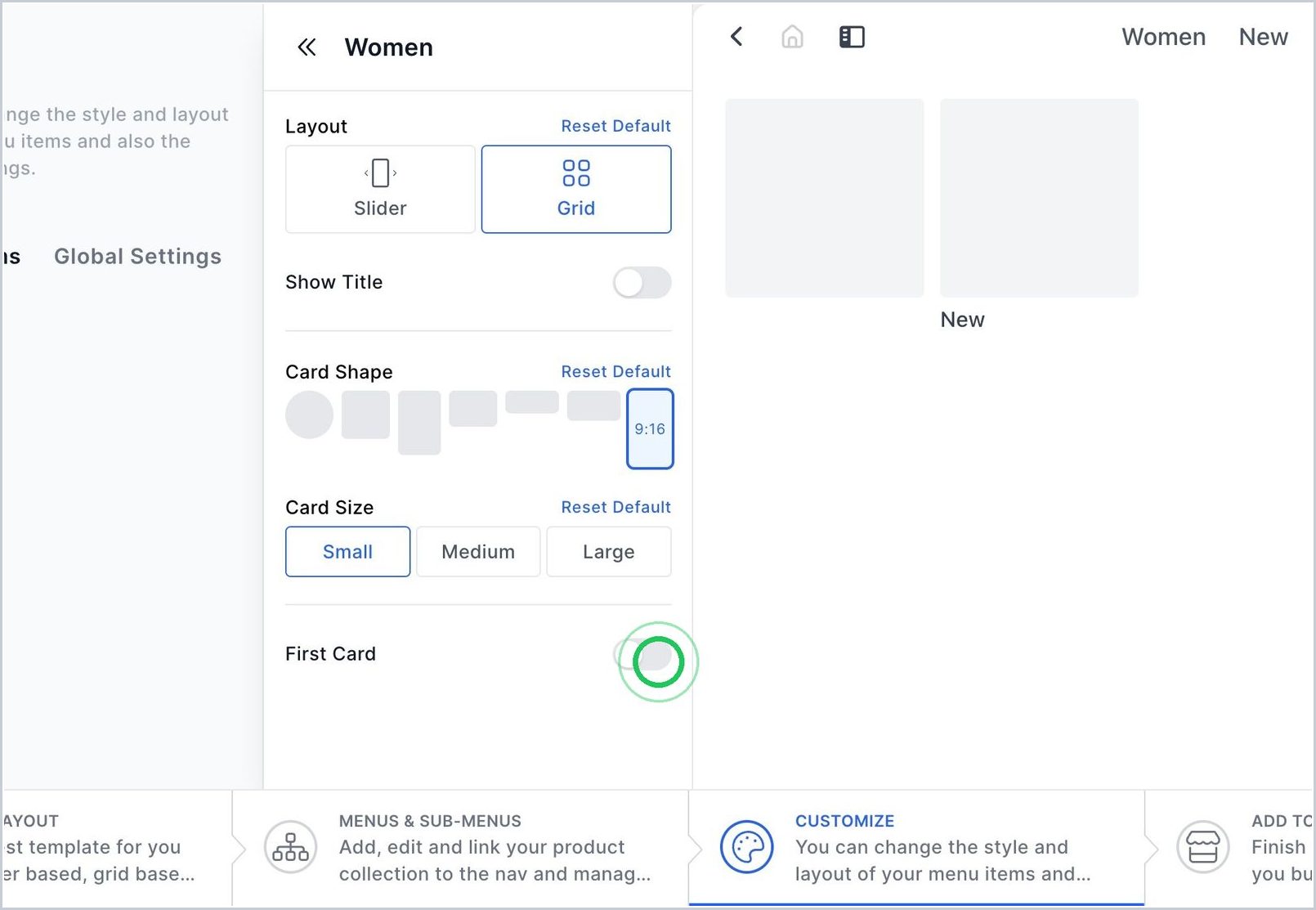Select New in the preview nav bar
1316x910 pixels.
pos(1263,37)
